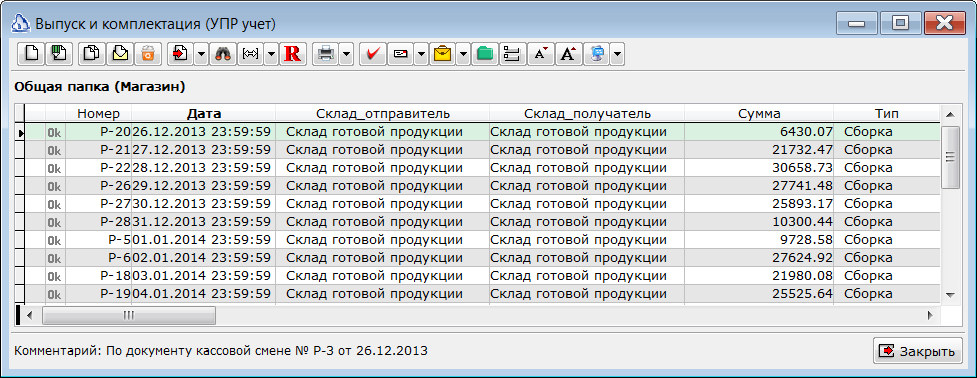Click the horizontal scrollbar right arrow
This screenshot has height=378, width=977.
[x=930, y=315]
